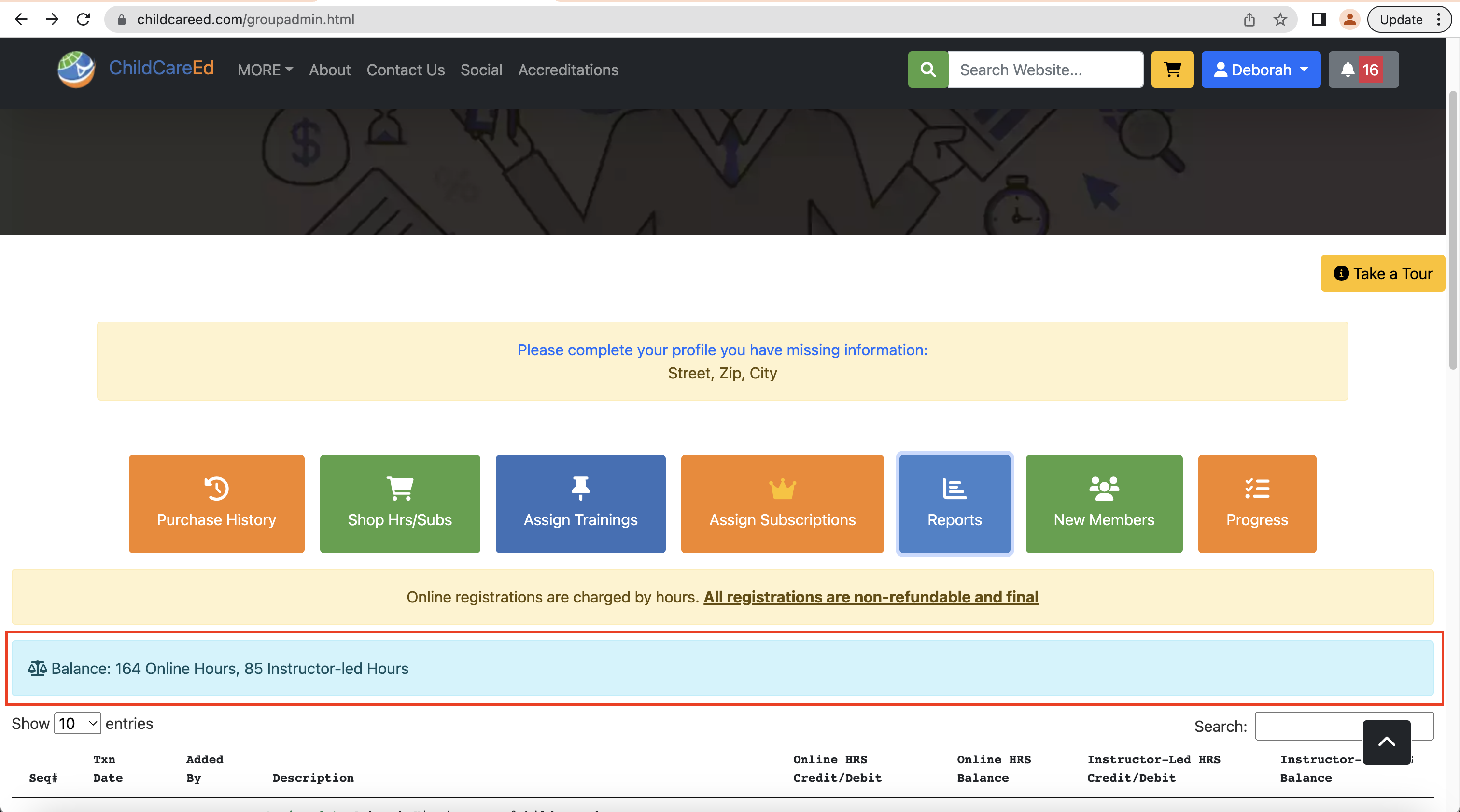The width and height of the screenshot is (1460, 812).
Task: Click the Take a Tour button
Action: (x=1383, y=273)
